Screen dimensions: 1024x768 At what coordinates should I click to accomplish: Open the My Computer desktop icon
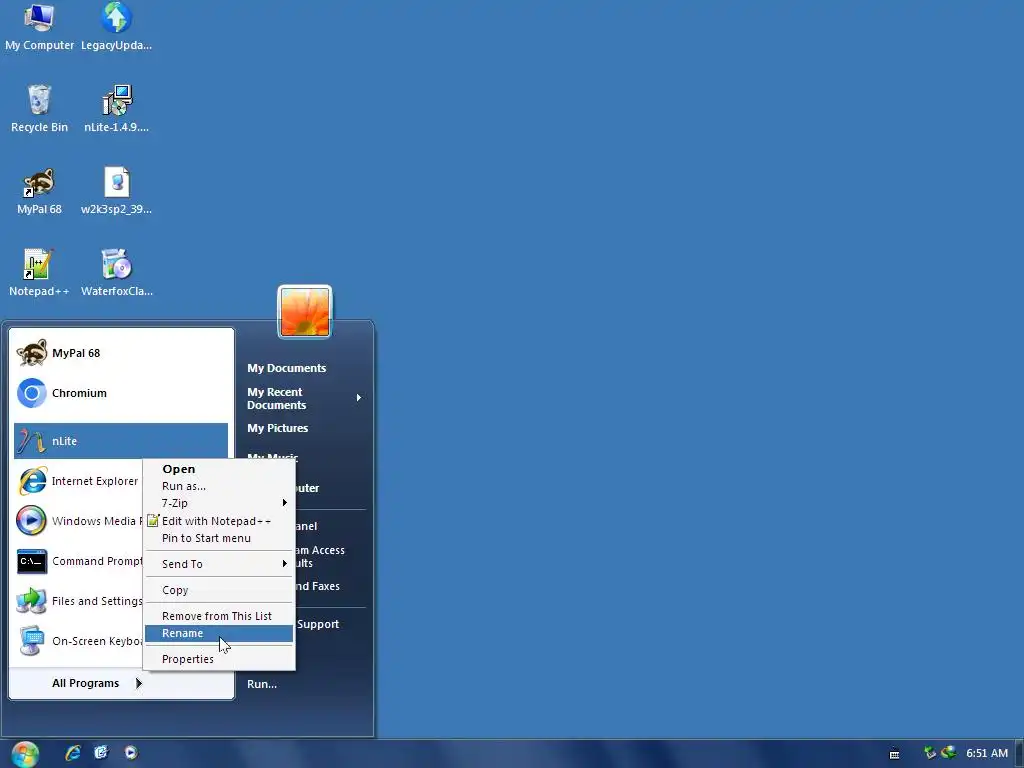[39, 26]
